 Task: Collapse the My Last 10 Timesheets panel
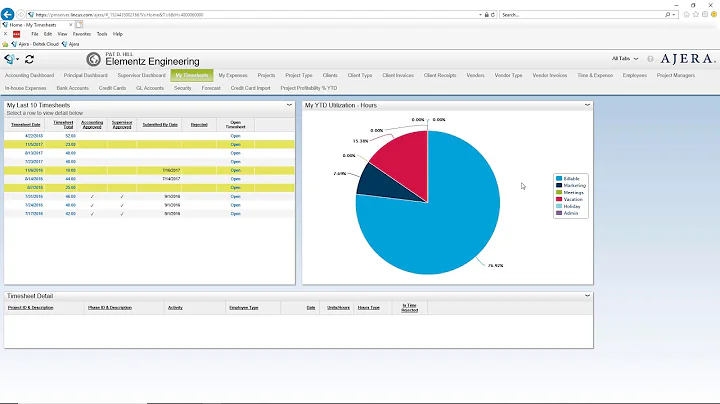[289, 105]
